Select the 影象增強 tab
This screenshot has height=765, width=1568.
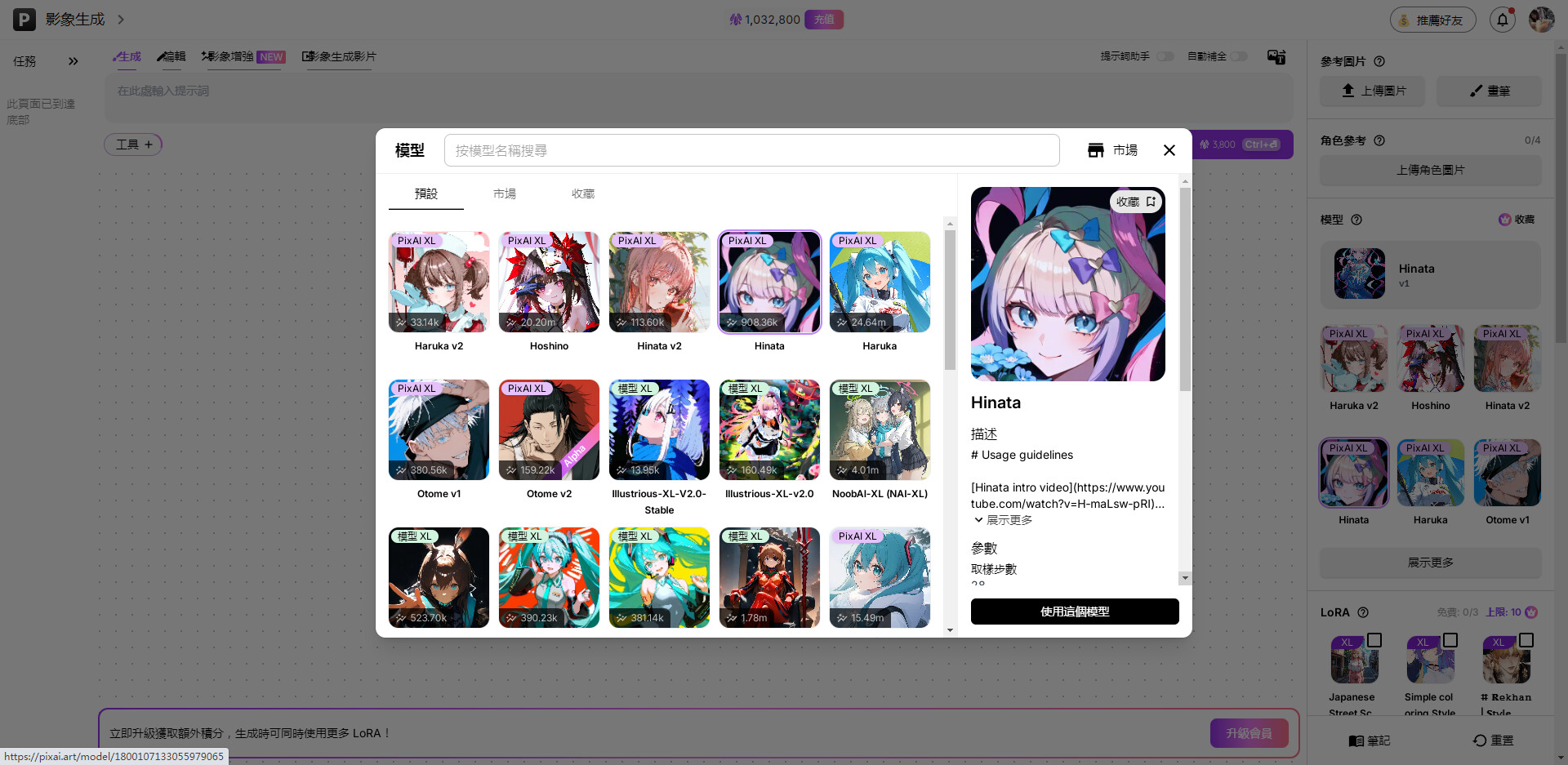243,56
